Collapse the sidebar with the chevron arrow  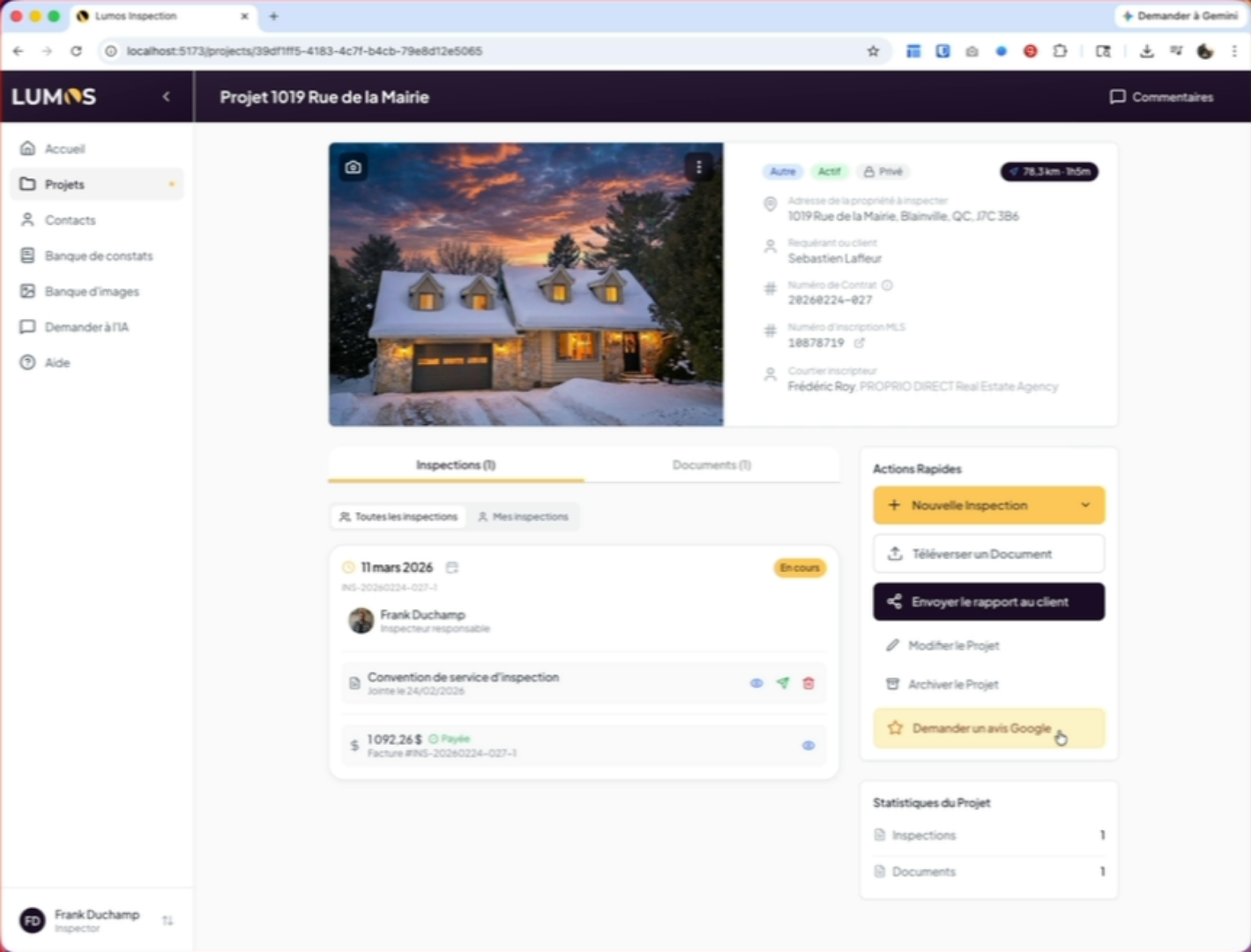167,97
